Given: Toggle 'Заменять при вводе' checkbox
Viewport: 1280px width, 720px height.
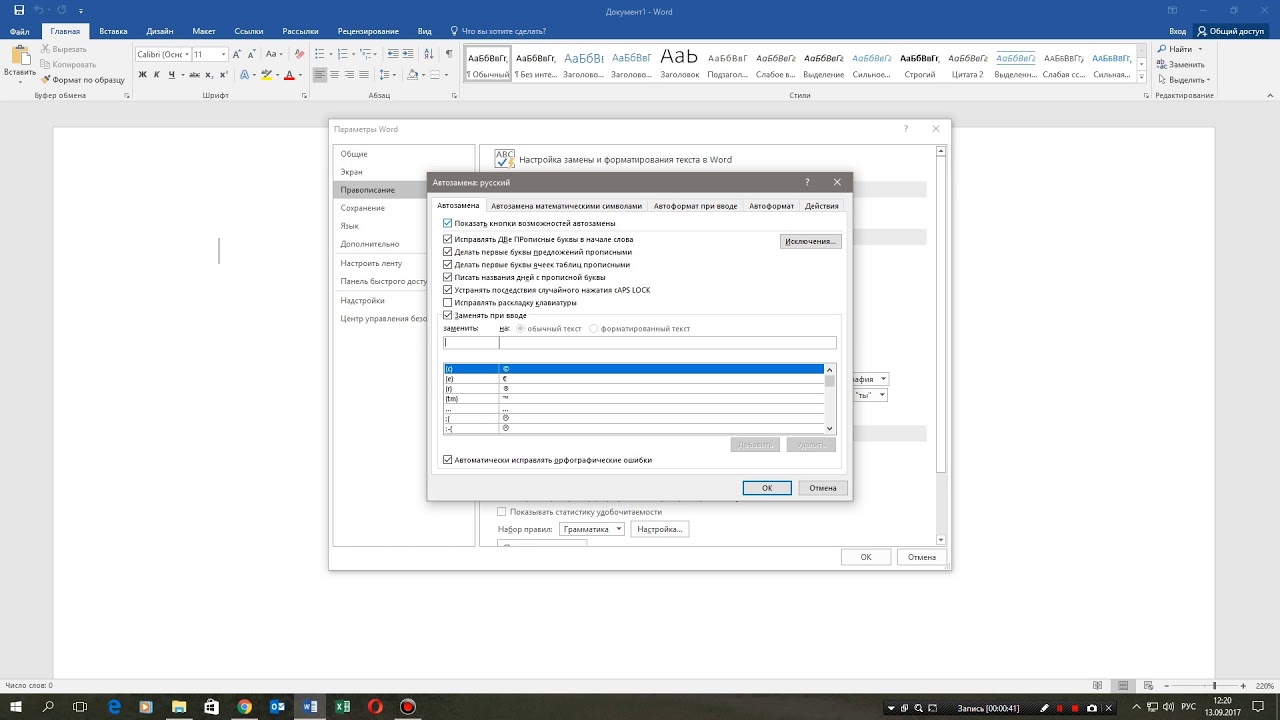Looking at the screenshot, I should tap(448, 315).
